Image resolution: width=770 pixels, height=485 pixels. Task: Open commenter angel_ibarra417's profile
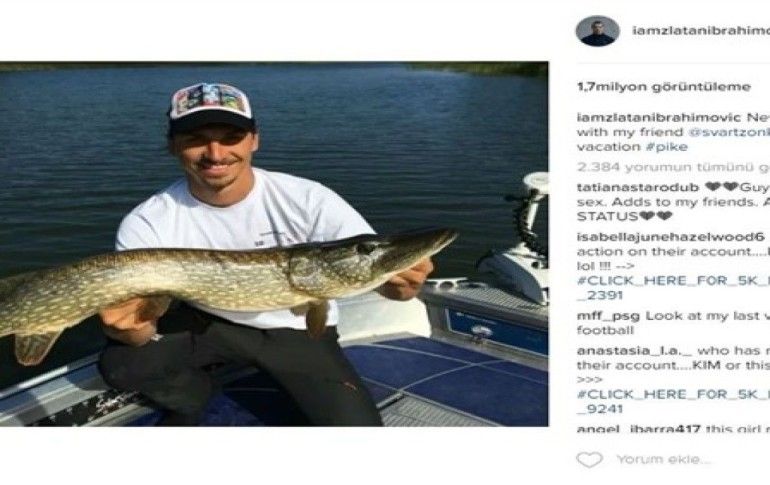[x=638, y=429]
